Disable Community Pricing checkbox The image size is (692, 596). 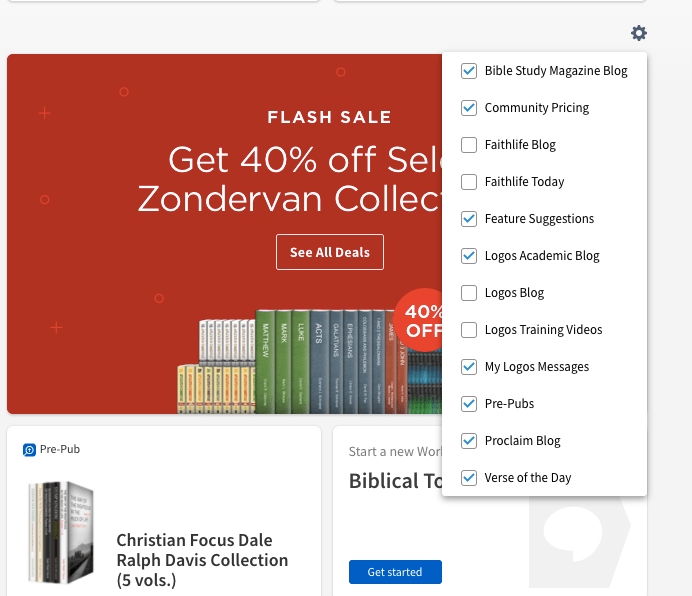coord(468,108)
